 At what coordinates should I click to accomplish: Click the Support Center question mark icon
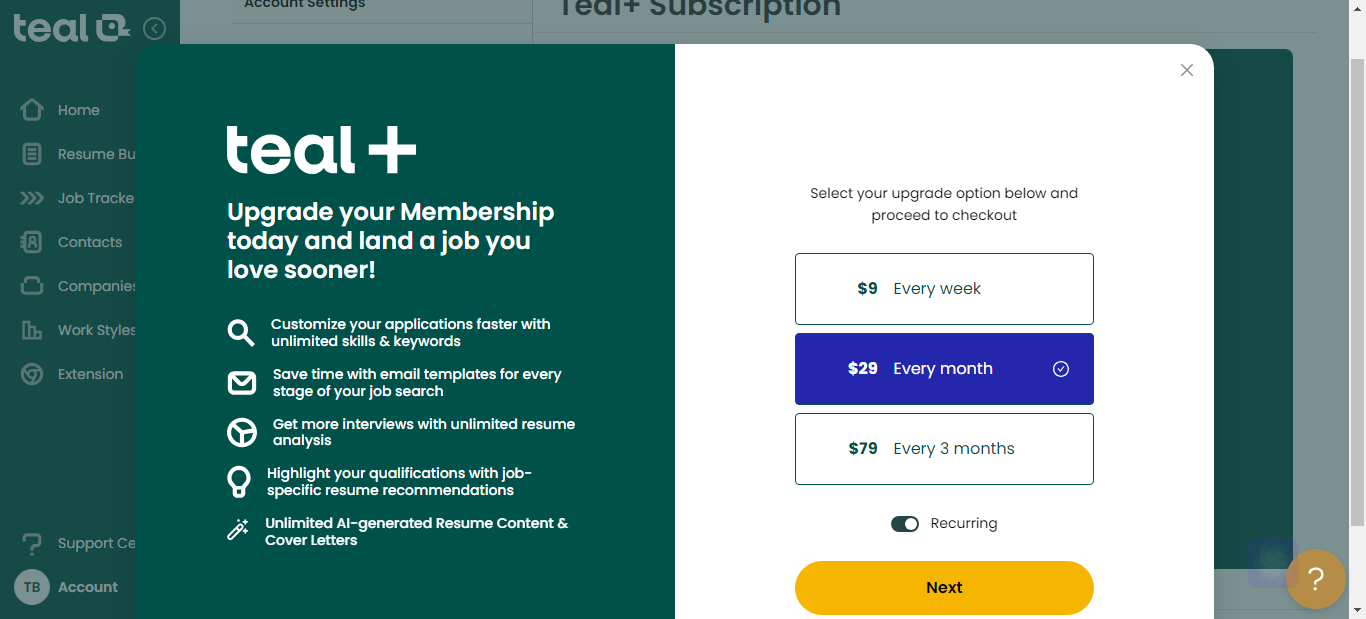(32, 543)
